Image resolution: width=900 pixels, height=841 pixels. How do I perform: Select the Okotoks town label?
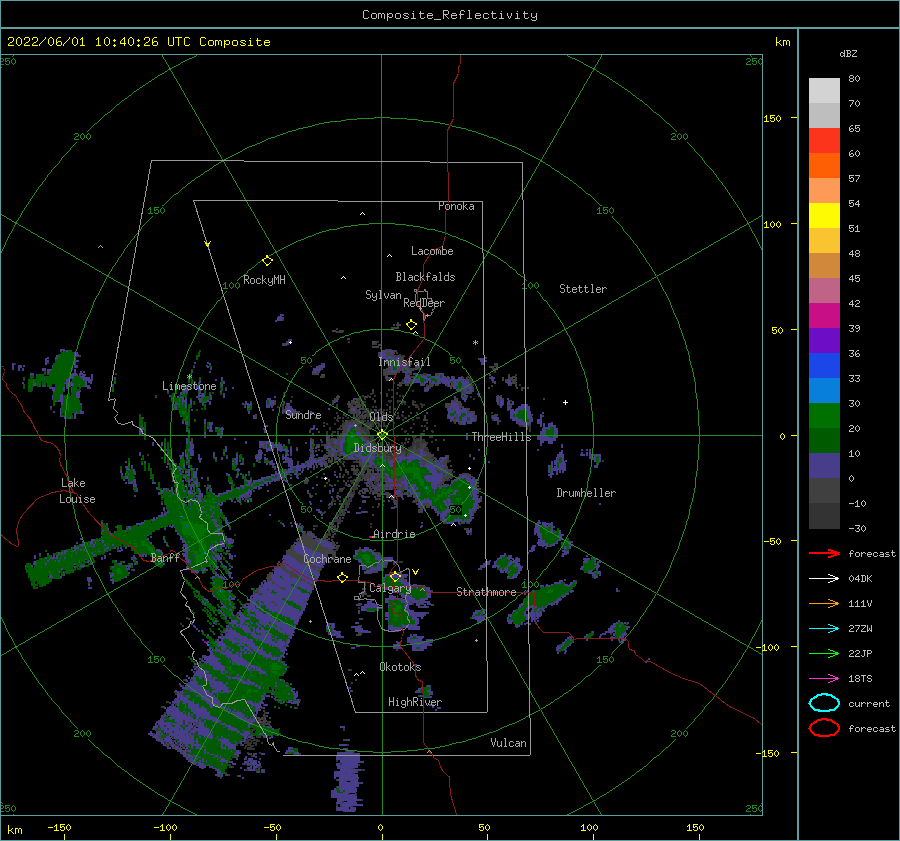[x=400, y=666]
